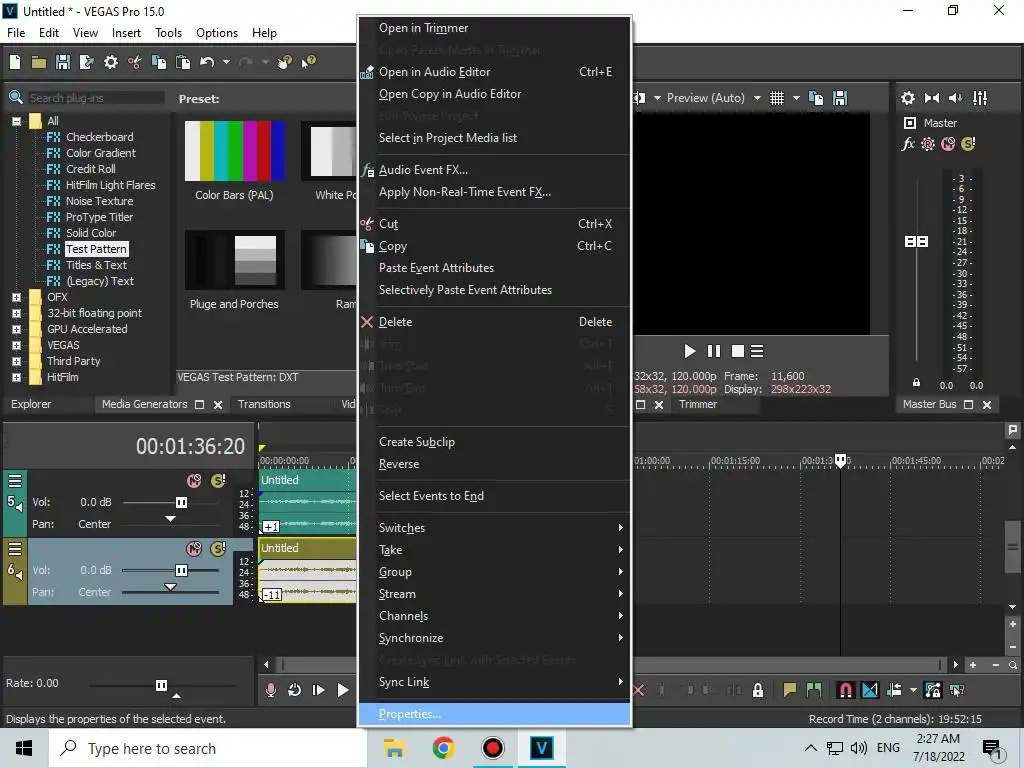Toggle Master bus mute button
The width and height of the screenshot is (1024, 768).
coord(948,144)
